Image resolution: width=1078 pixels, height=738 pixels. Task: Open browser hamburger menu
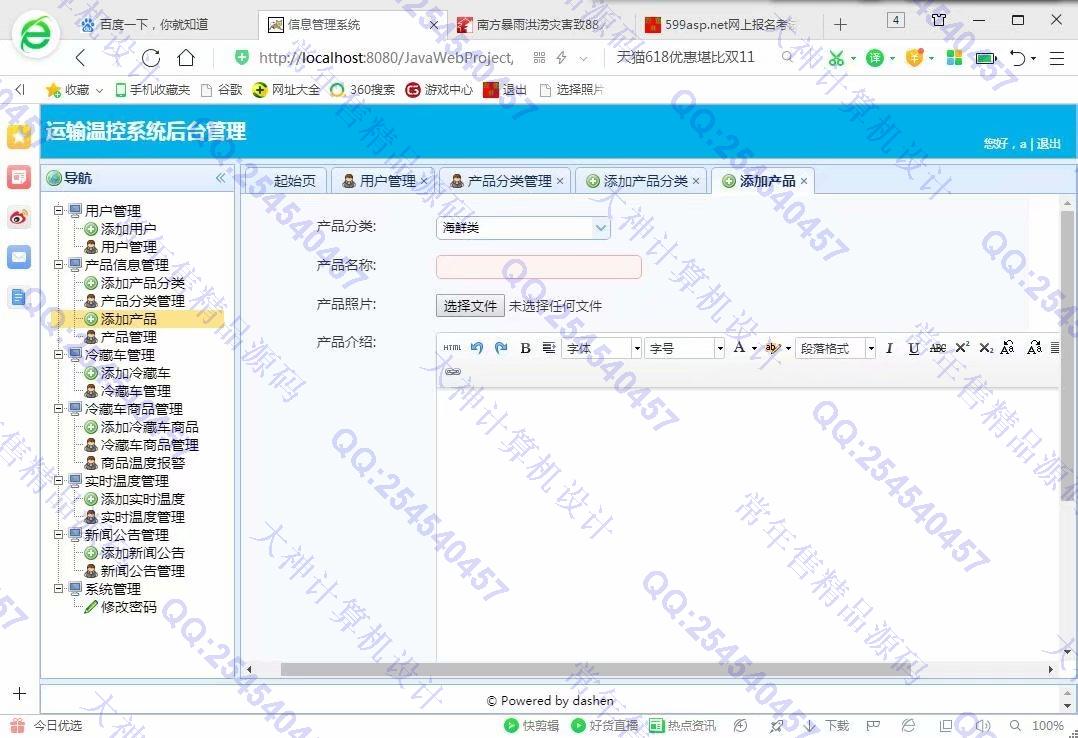click(x=1057, y=58)
